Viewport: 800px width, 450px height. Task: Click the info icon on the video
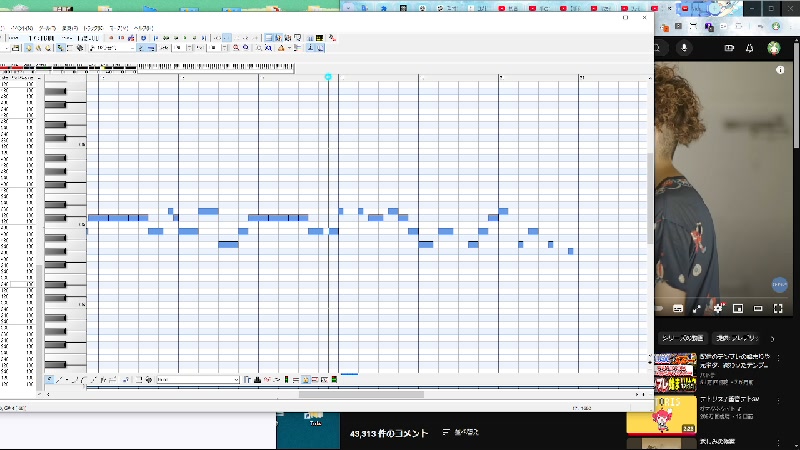pos(780,70)
